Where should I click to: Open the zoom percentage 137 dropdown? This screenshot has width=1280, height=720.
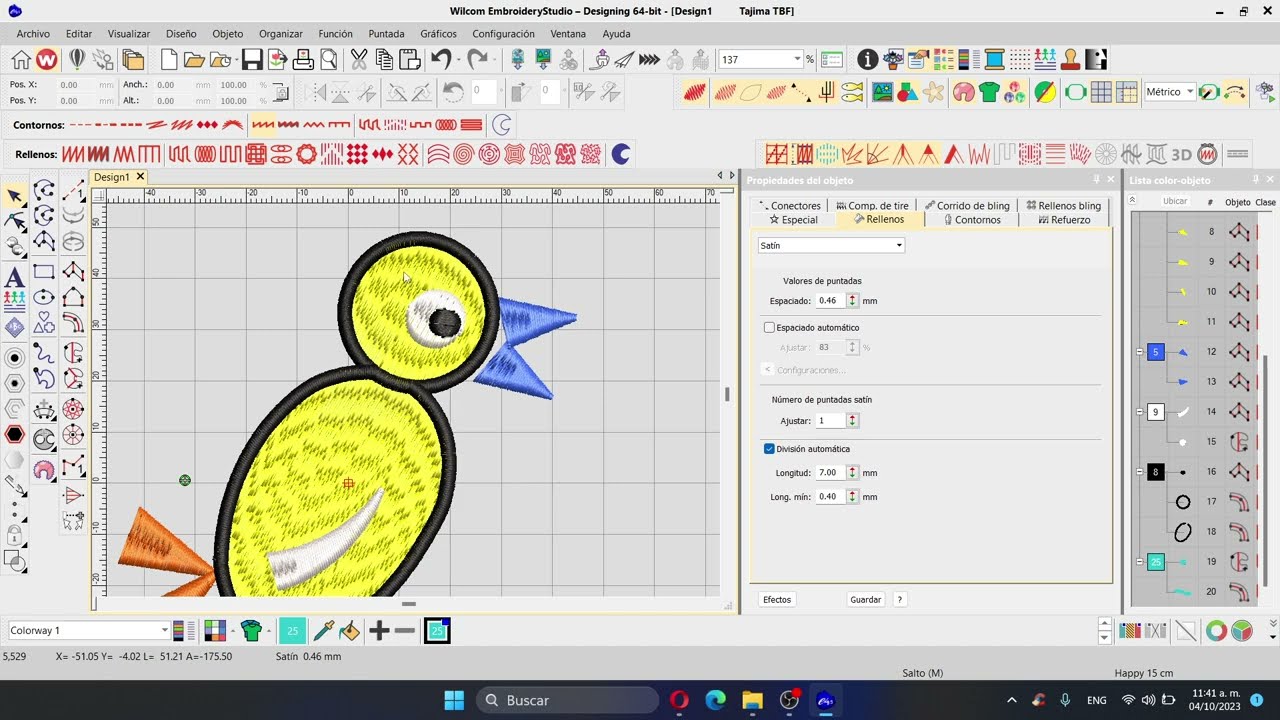pyautogui.click(x=797, y=60)
